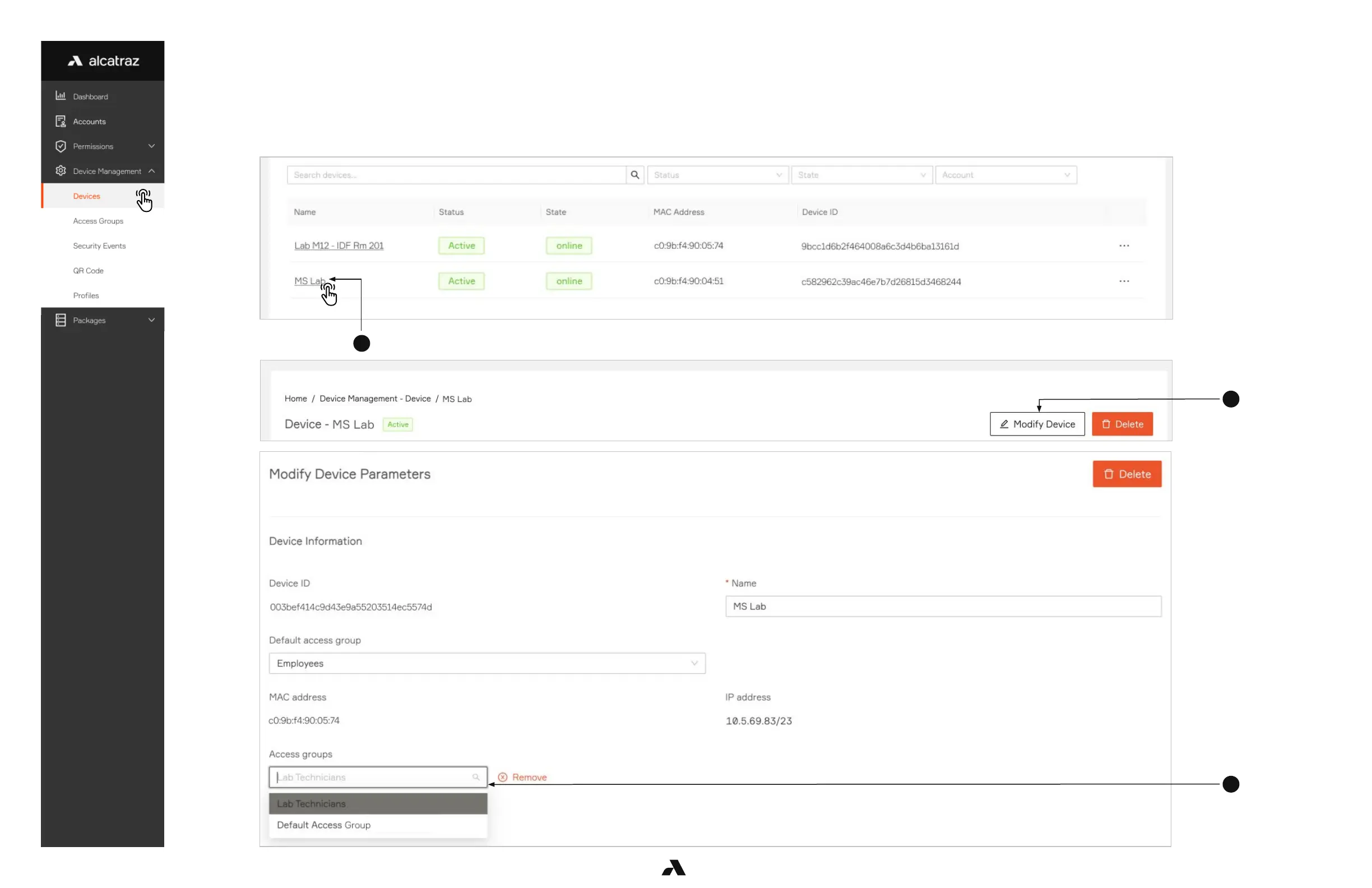Open the three-dot menu for Lab M12 row
Screen dimensions: 1372x888
pyautogui.click(x=1124, y=246)
